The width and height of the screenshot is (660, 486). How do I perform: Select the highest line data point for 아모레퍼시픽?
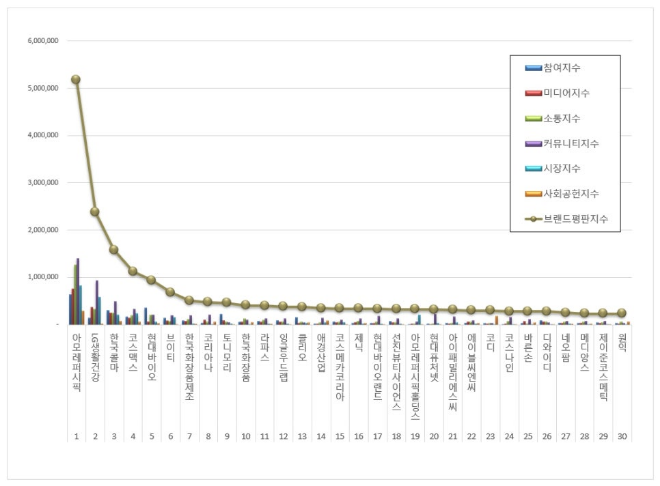[x=76, y=79]
